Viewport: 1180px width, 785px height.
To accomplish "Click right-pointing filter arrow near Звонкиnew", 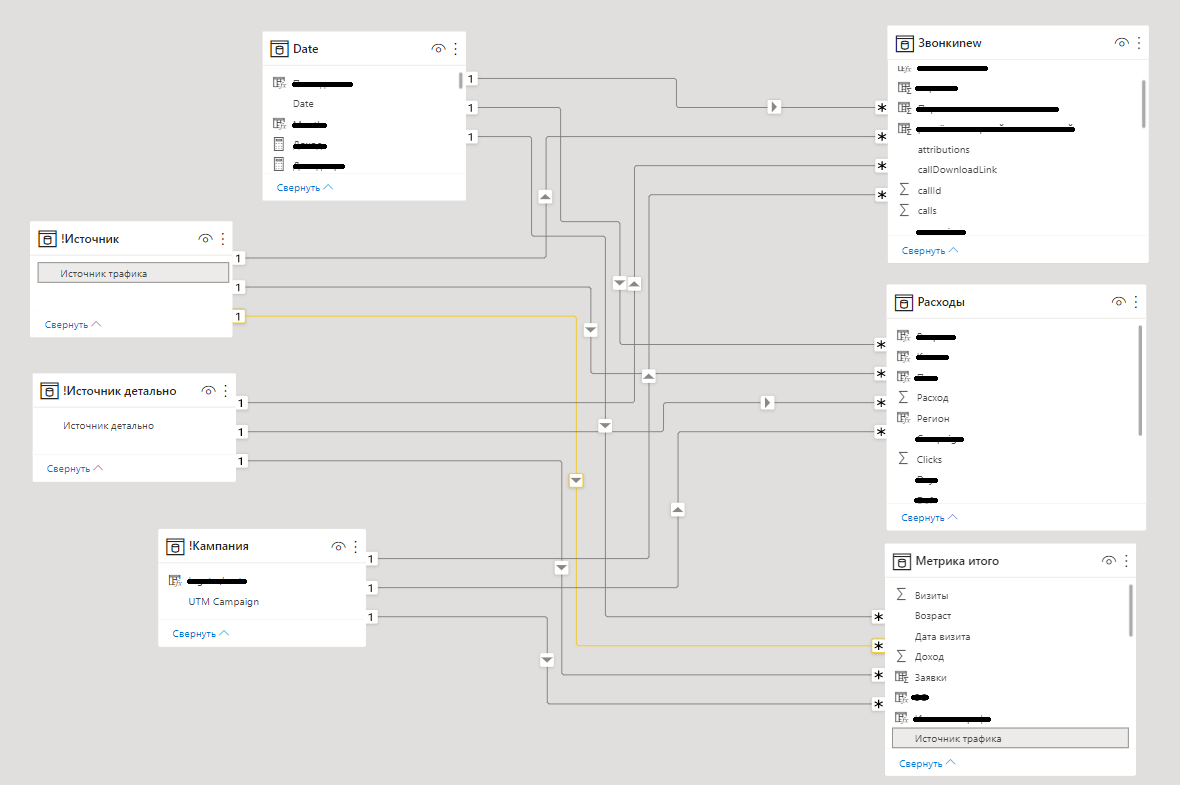I will [x=774, y=107].
